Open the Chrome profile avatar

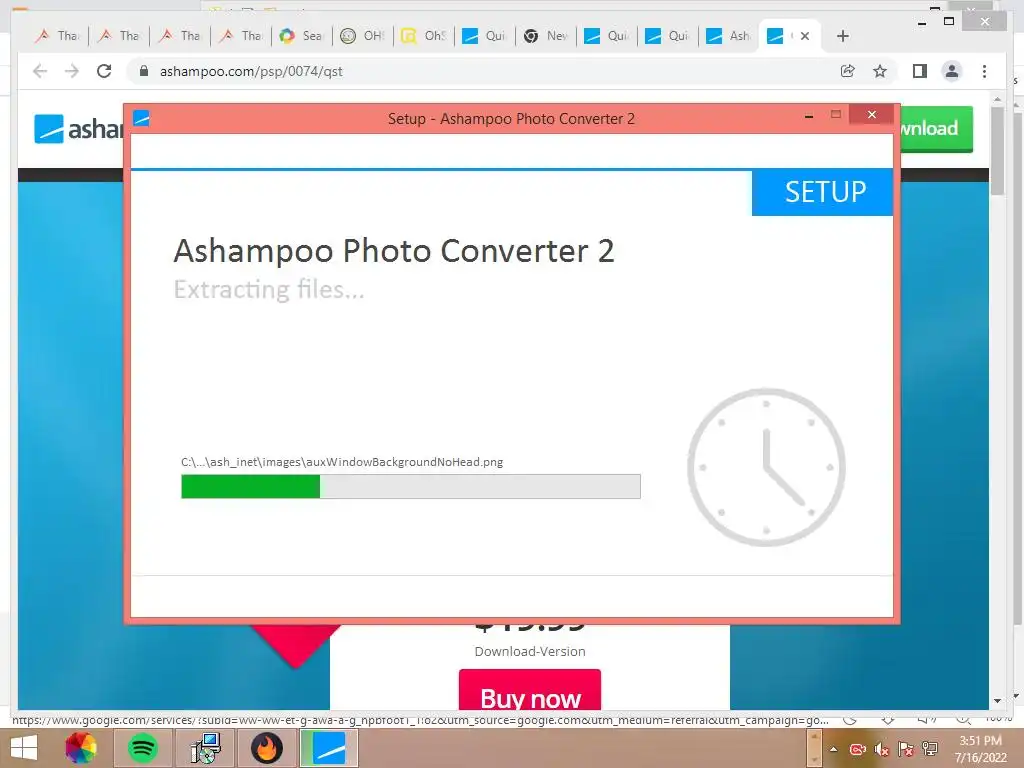pyautogui.click(x=952, y=71)
